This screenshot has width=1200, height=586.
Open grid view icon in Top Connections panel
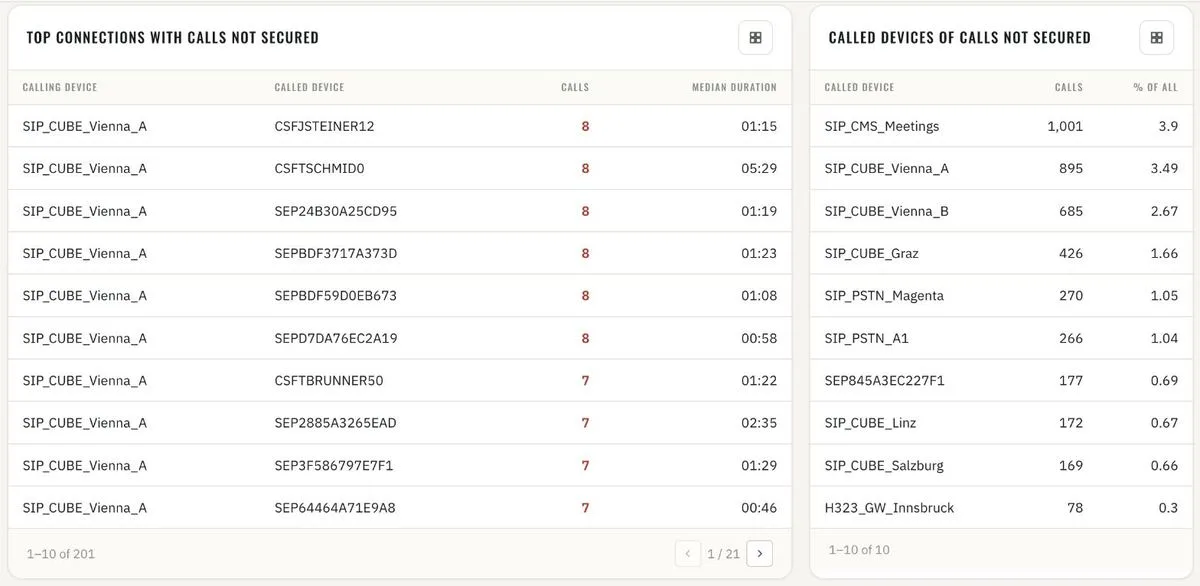(x=755, y=38)
